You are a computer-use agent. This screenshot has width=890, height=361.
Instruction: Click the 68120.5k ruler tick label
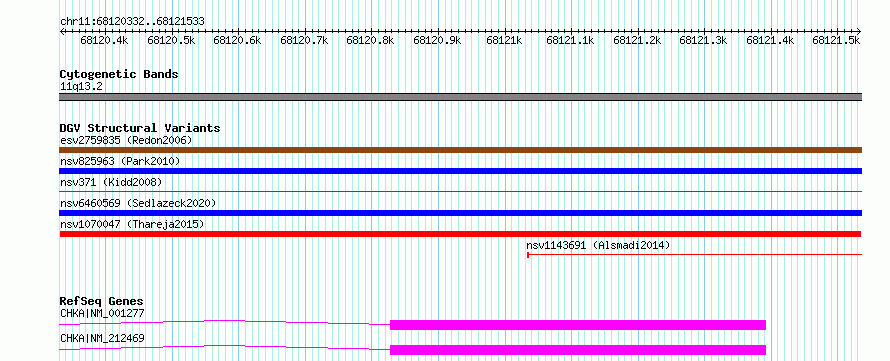(x=171, y=40)
